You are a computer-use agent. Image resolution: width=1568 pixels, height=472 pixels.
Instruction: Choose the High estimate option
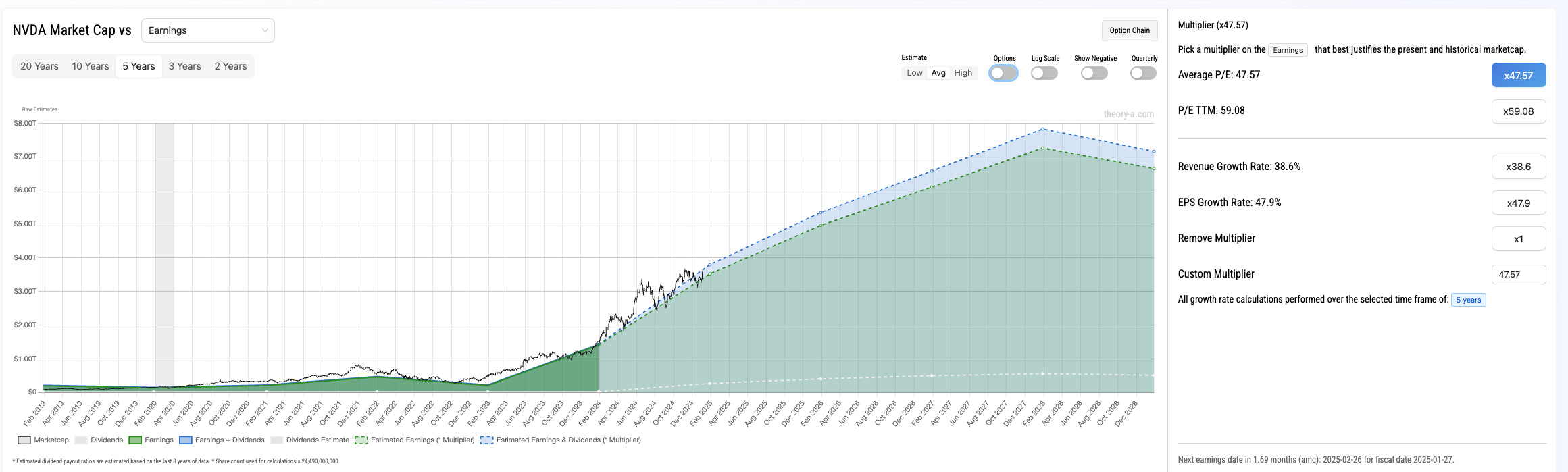click(963, 73)
